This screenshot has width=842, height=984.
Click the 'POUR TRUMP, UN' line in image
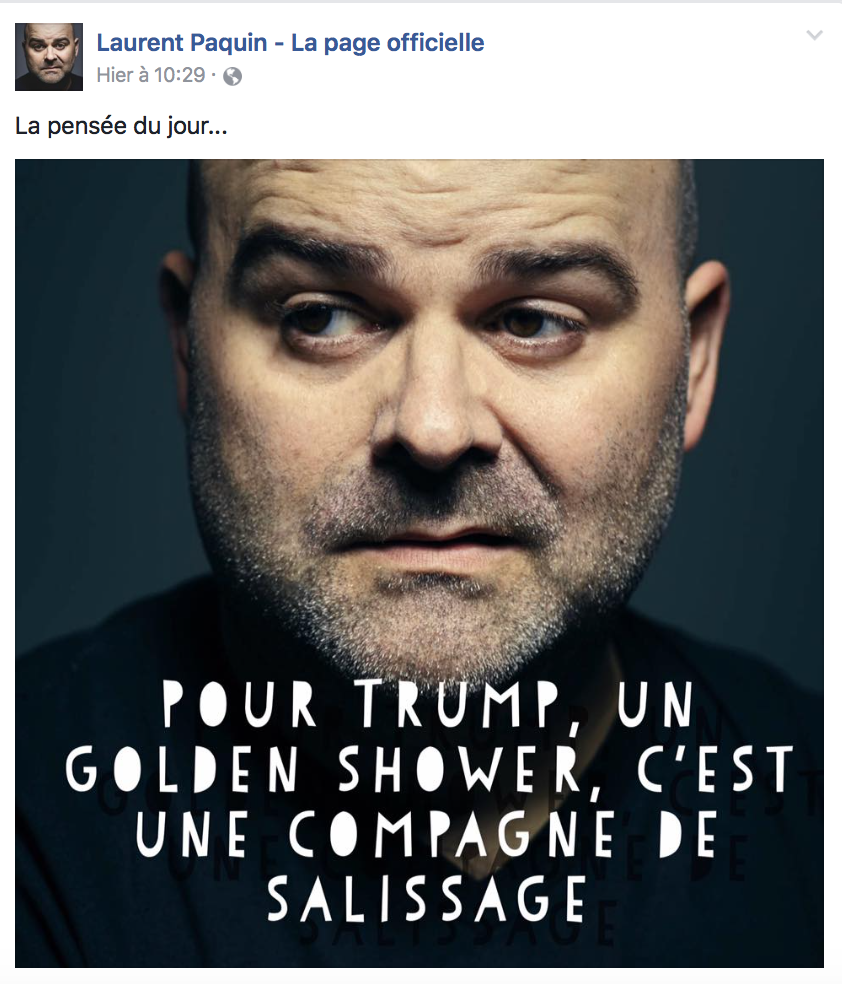[x=428, y=705]
